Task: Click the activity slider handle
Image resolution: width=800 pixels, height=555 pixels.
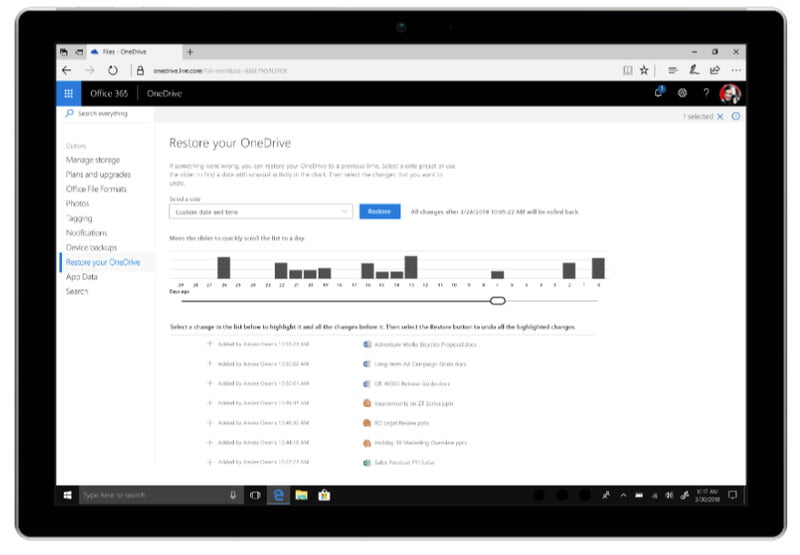Action: pos(498,300)
